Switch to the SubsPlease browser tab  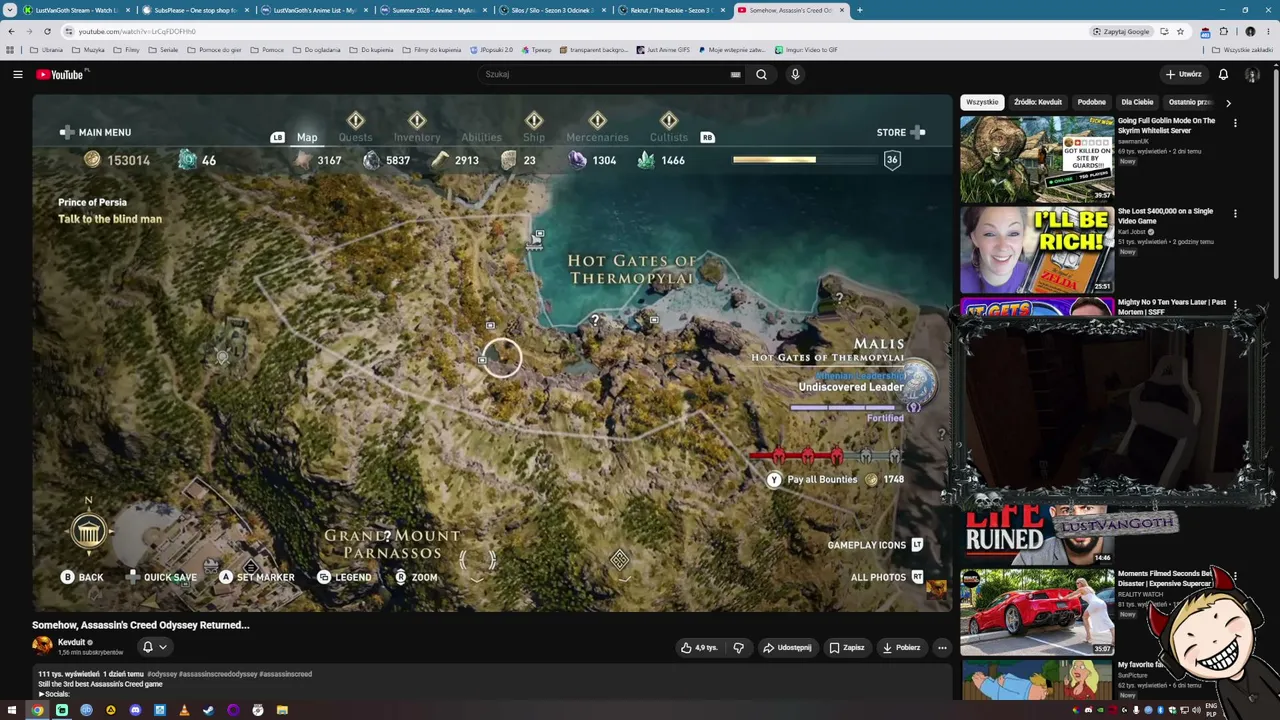pyautogui.click(x=195, y=10)
